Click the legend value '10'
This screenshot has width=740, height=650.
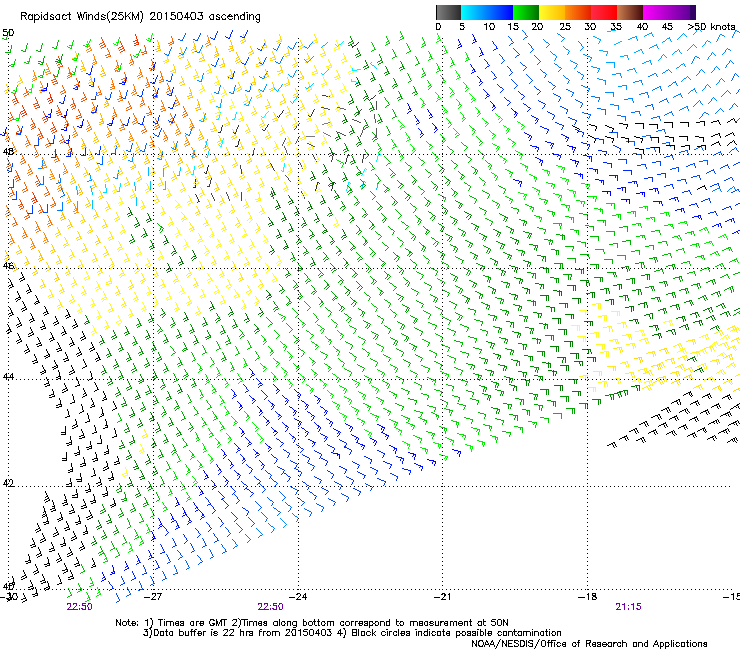[x=489, y=26]
